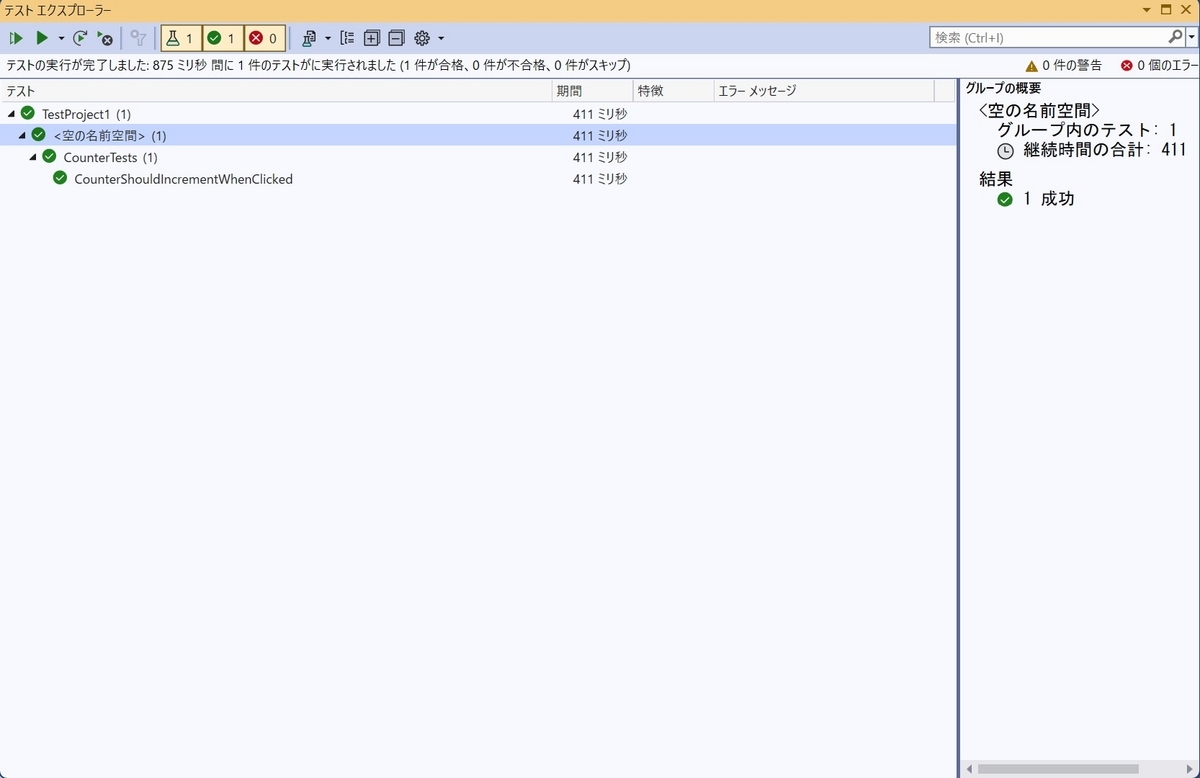The image size is (1200, 778).
Task: Collapse the CounterTests tree node
Action: pos(33,157)
